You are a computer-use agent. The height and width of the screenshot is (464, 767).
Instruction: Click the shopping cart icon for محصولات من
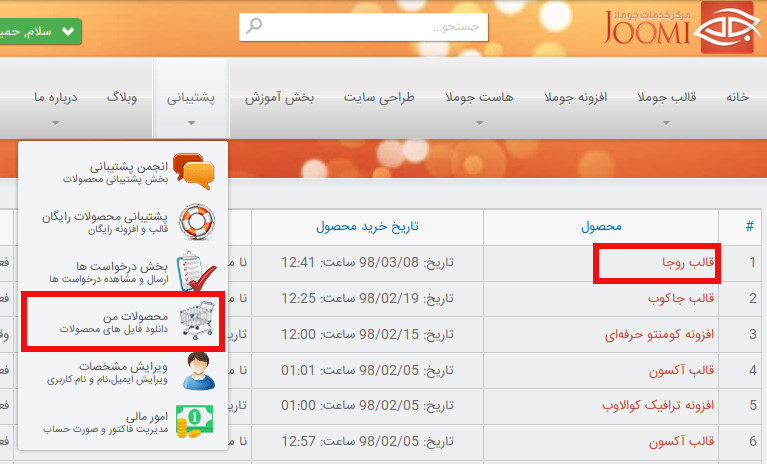tap(197, 321)
